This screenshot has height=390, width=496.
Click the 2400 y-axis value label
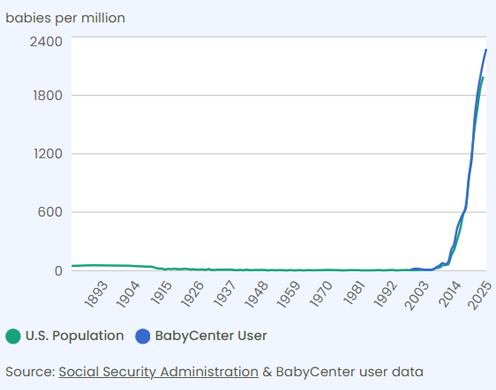[46, 42]
